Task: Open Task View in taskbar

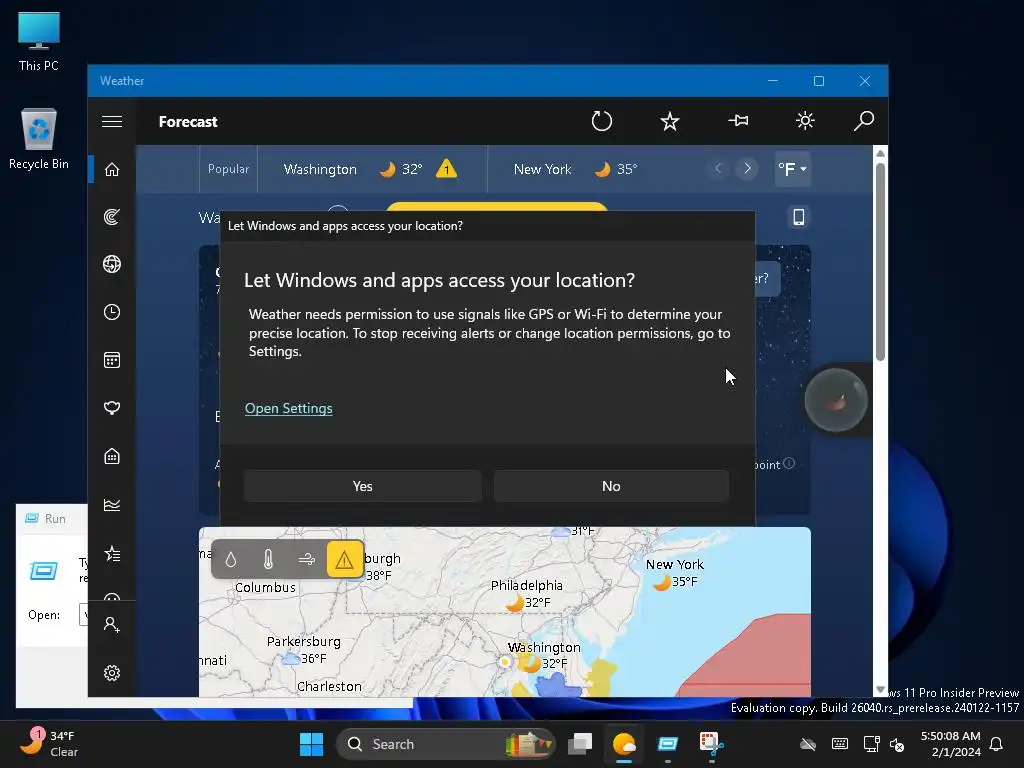Action: coord(580,744)
